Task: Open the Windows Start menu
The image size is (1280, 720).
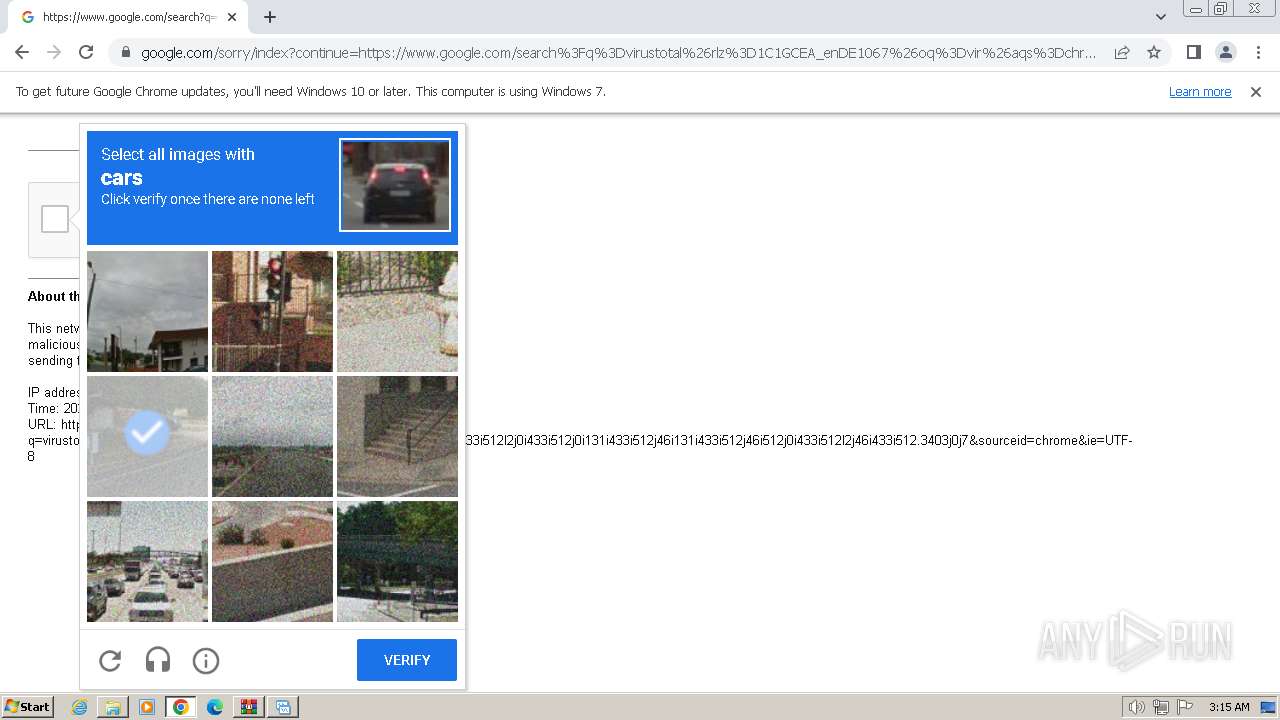Action: click(x=27, y=707)
